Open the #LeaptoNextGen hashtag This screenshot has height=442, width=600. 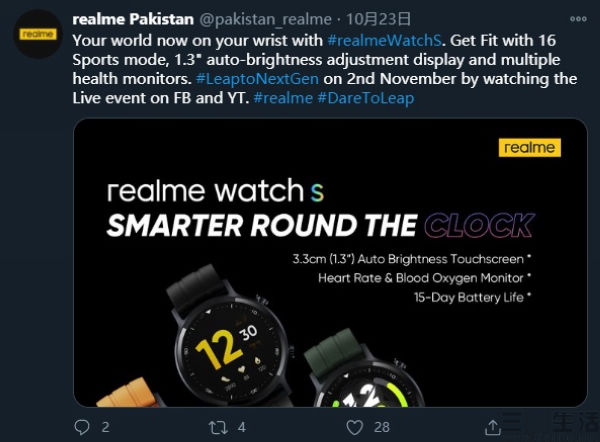257,79
